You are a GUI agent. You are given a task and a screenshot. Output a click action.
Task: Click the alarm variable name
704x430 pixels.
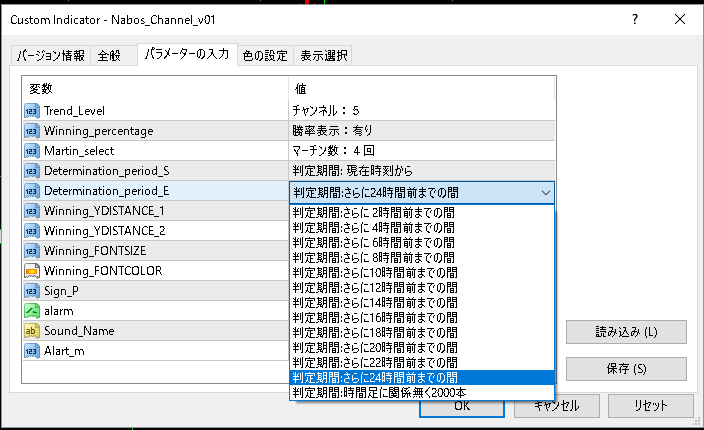(58, 311)
